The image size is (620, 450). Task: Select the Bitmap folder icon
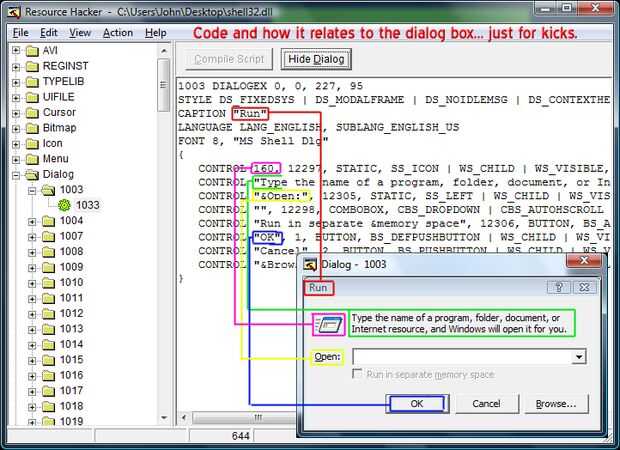pyautogui.click(x=32, y=129)
